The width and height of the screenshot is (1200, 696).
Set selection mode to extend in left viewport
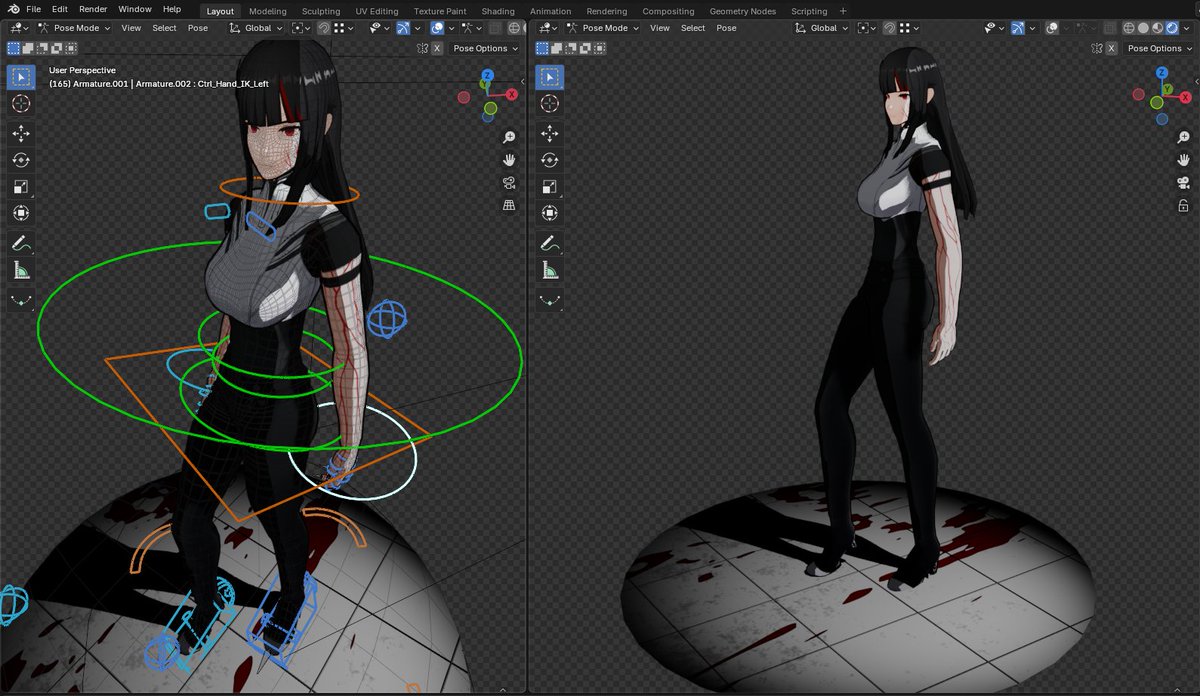(27, 48)
